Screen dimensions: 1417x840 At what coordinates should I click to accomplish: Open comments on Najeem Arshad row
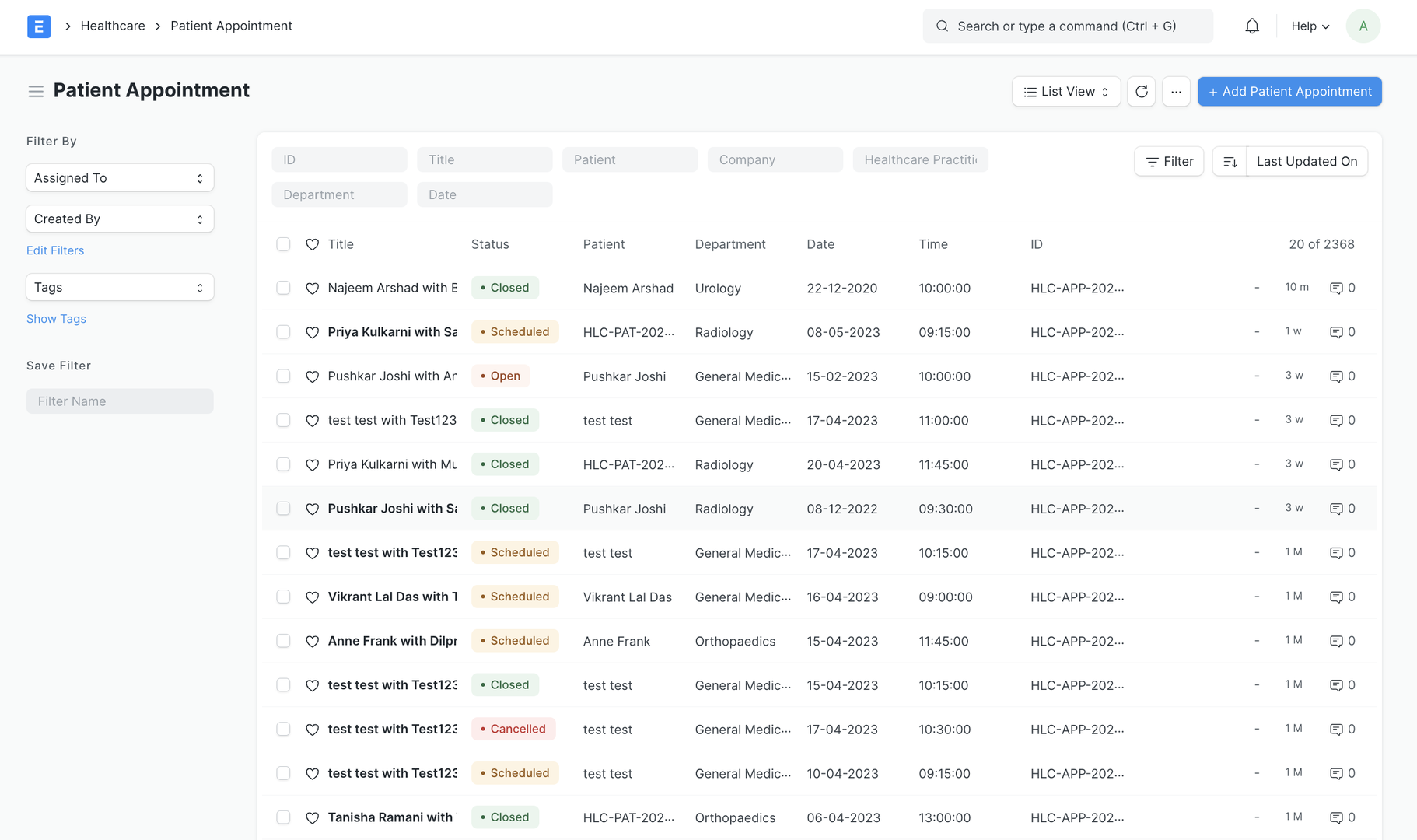(x=1342, y=288)
